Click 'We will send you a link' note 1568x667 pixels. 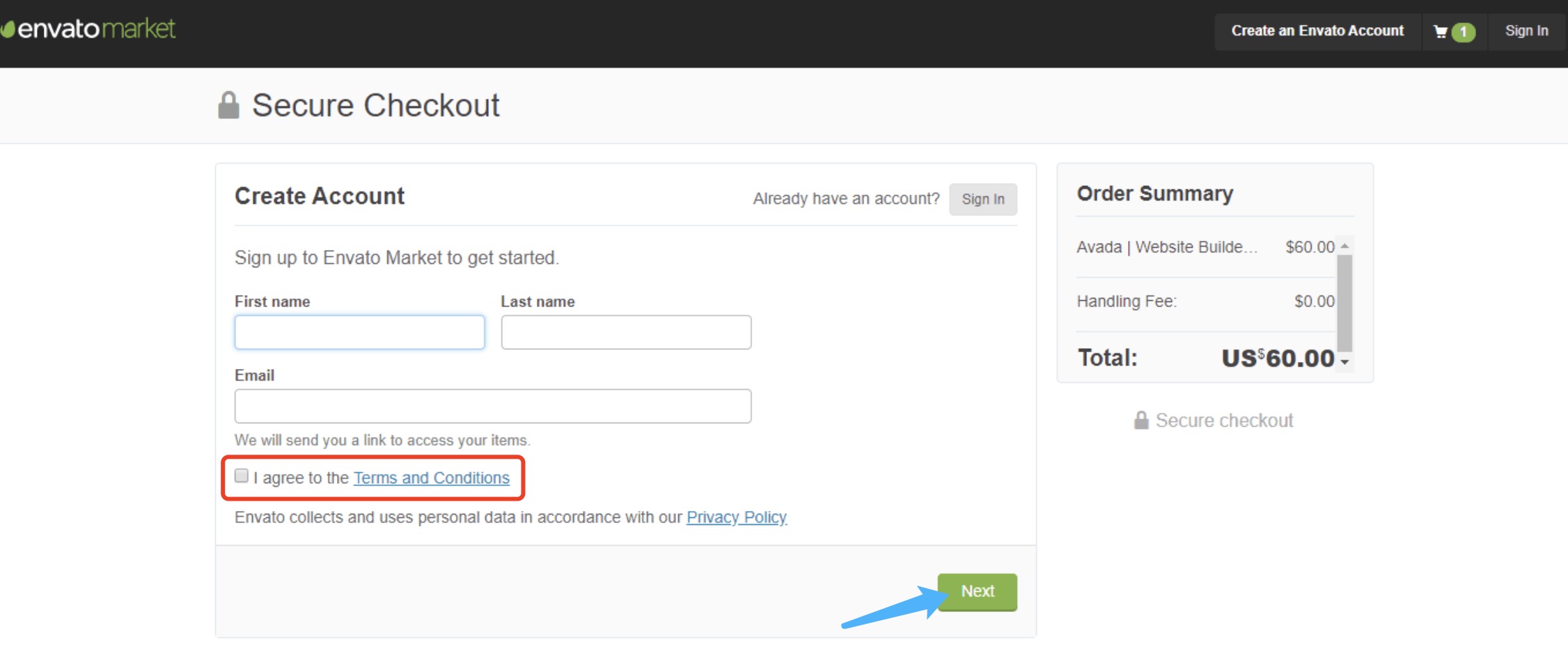[382, 440]
